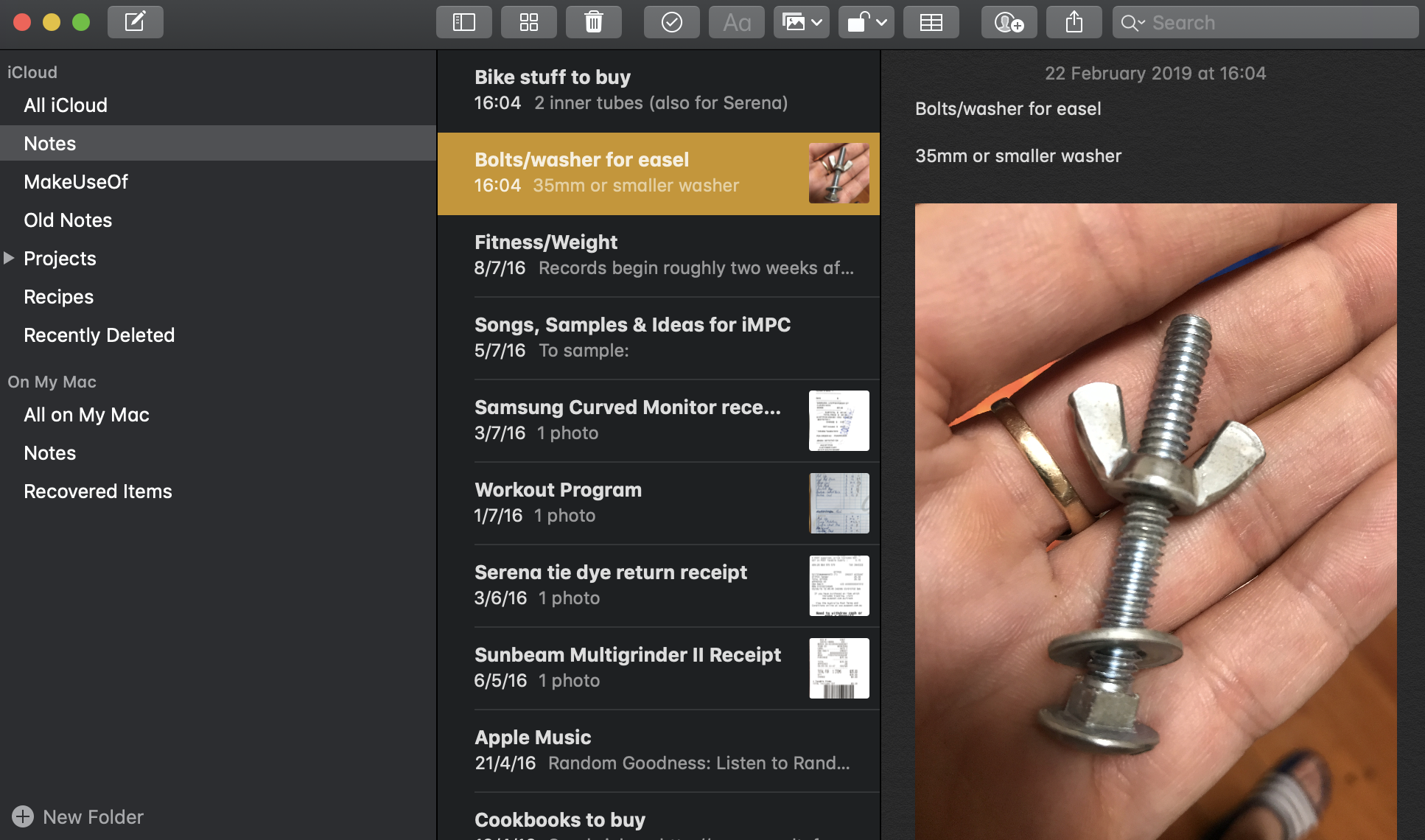The width and height of the screenshot is (1425, 840).
Task: Open 'Bike stuff to buy' note
Action: coord(659,89)
